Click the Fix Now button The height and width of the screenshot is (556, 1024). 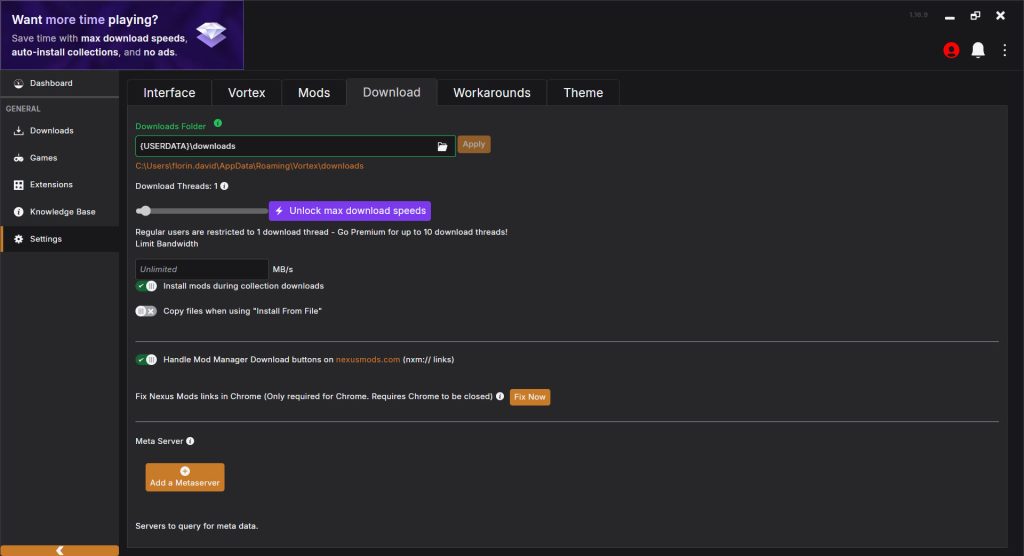[x=530, y=397]
